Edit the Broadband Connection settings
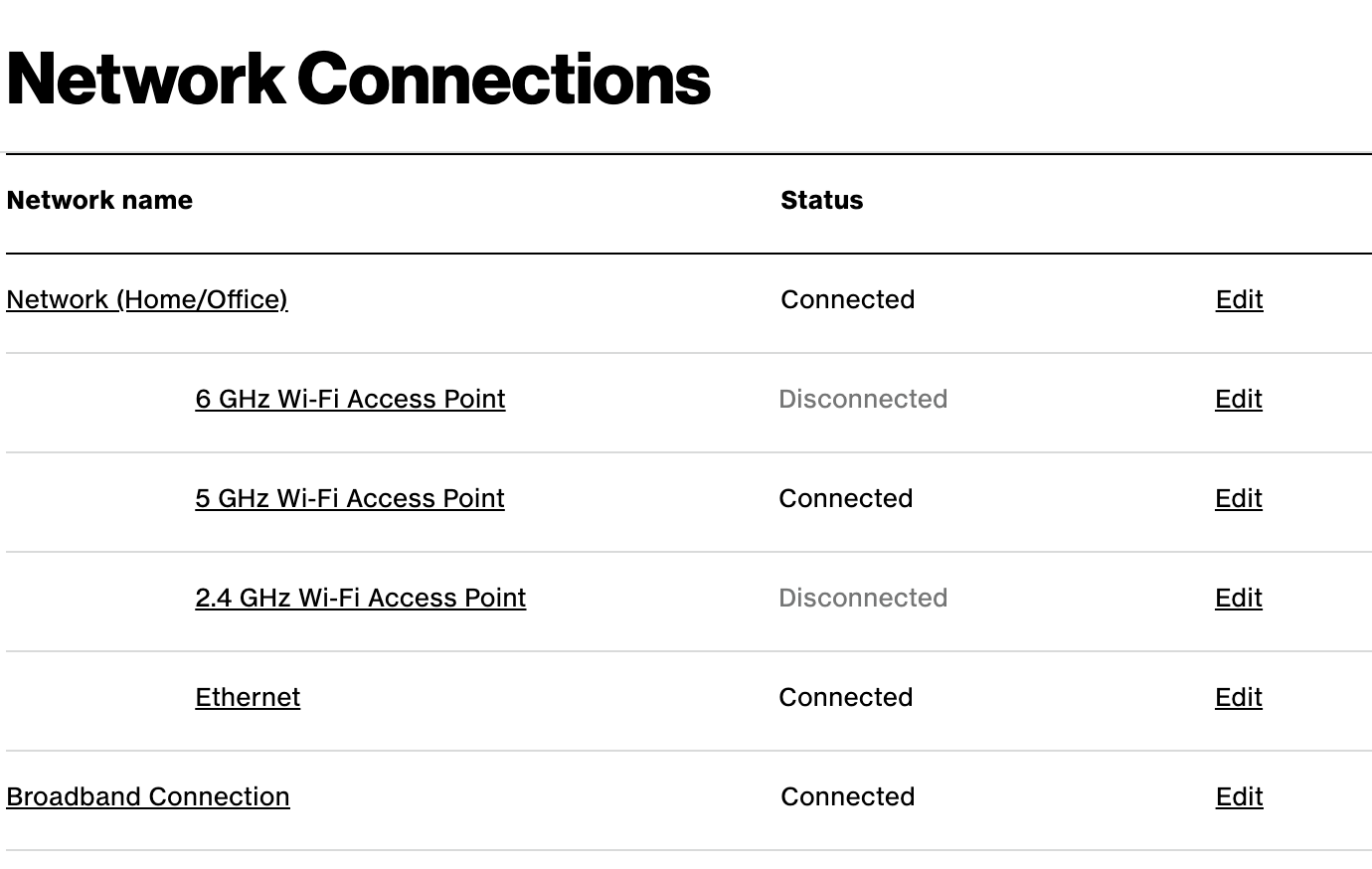This screenshot has height=869, width=1372. (x=1239, y=796)
